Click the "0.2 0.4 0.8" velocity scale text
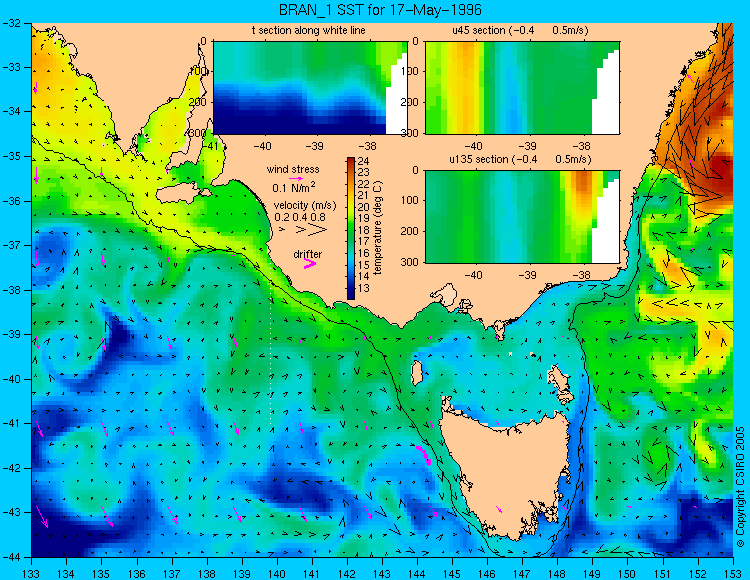 point(300,217)
